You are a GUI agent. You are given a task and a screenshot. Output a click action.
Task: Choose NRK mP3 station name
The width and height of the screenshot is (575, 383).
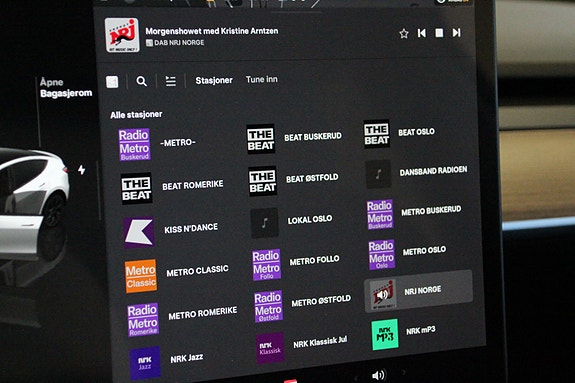421,331
